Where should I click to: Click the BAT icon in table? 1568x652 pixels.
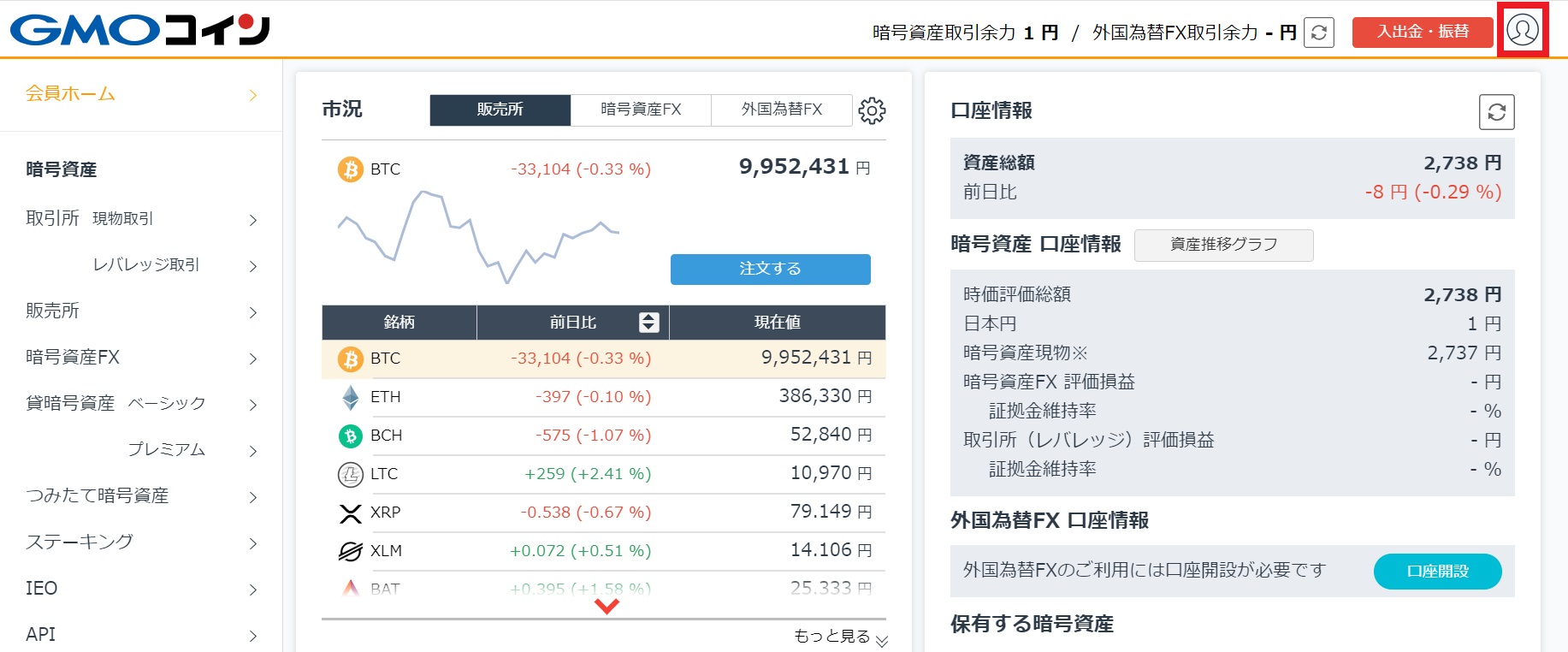pos(351,589)
